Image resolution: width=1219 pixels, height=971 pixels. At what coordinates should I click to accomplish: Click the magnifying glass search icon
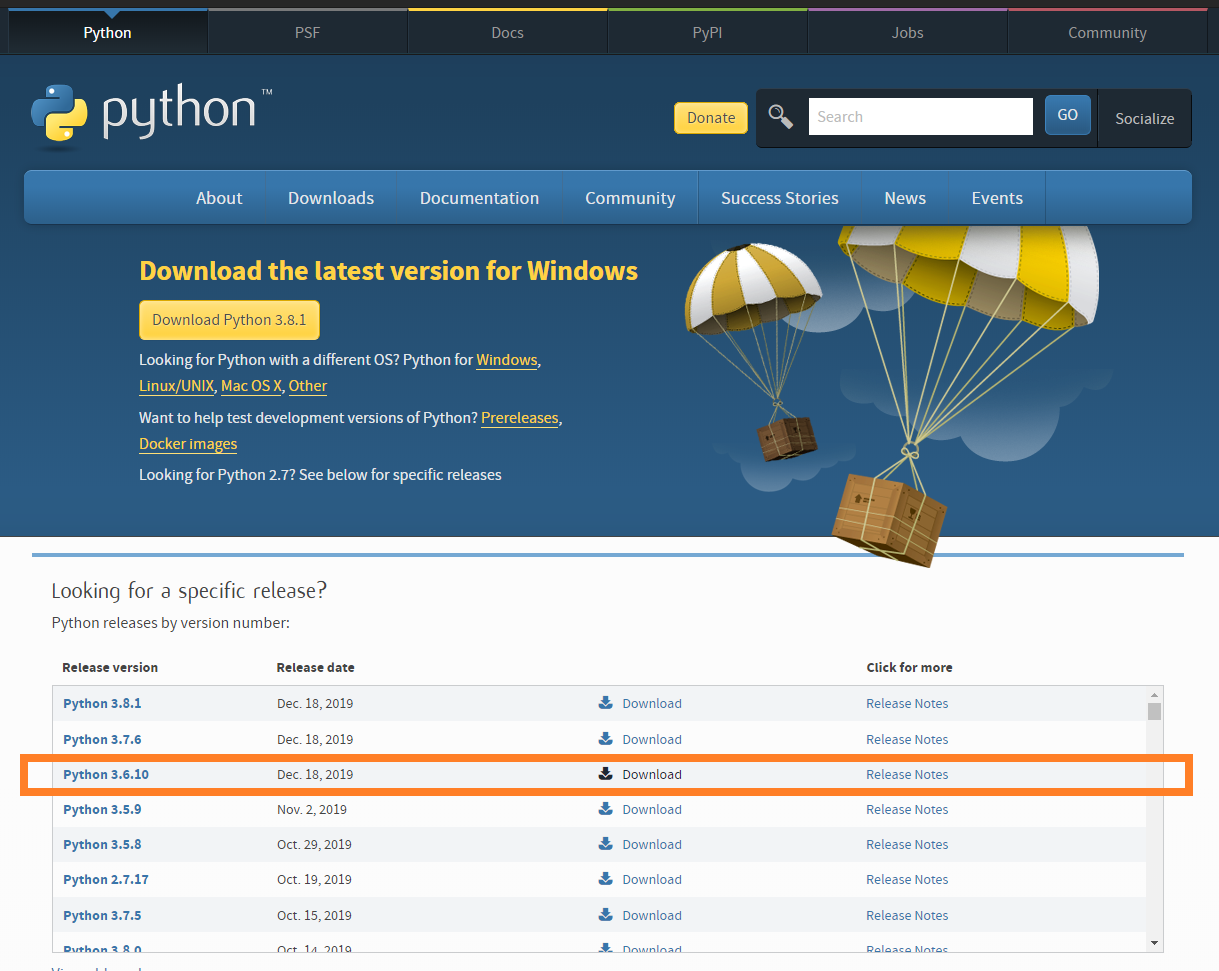coord(781,117)
